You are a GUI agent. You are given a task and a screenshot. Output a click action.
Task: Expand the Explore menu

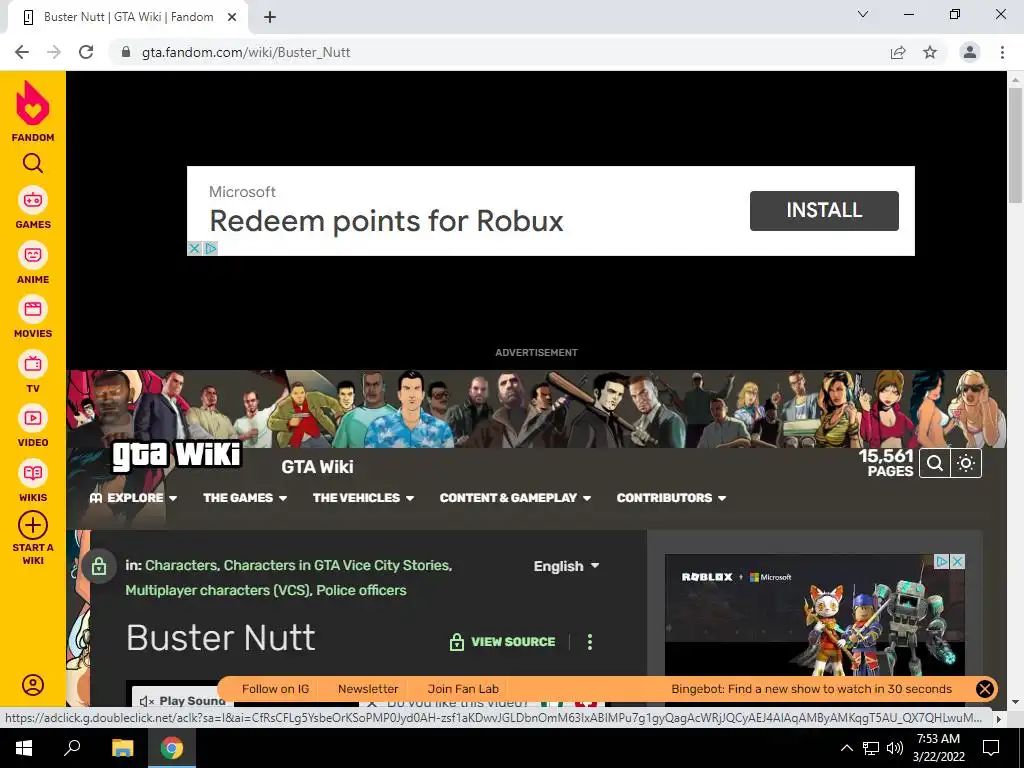(134, 498)
